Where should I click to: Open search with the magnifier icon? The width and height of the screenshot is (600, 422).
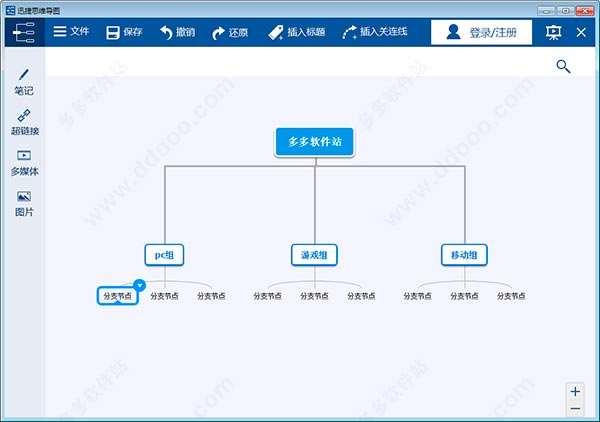563,66
